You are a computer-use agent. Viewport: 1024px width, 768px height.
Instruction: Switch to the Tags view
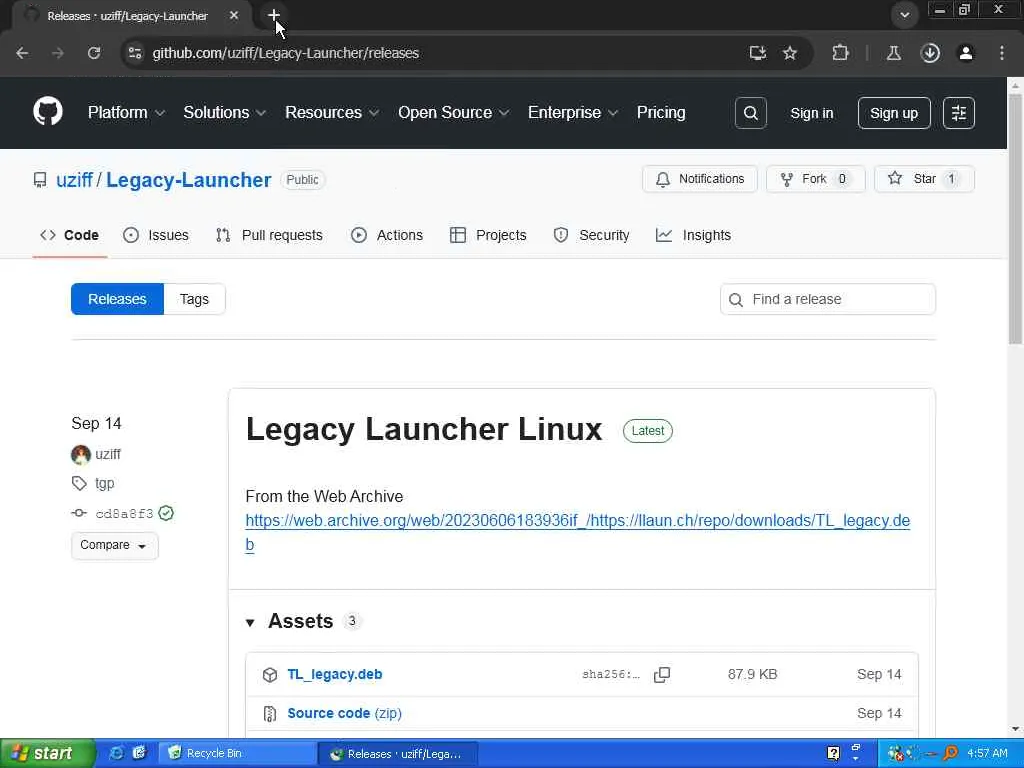tap(194, 299)
